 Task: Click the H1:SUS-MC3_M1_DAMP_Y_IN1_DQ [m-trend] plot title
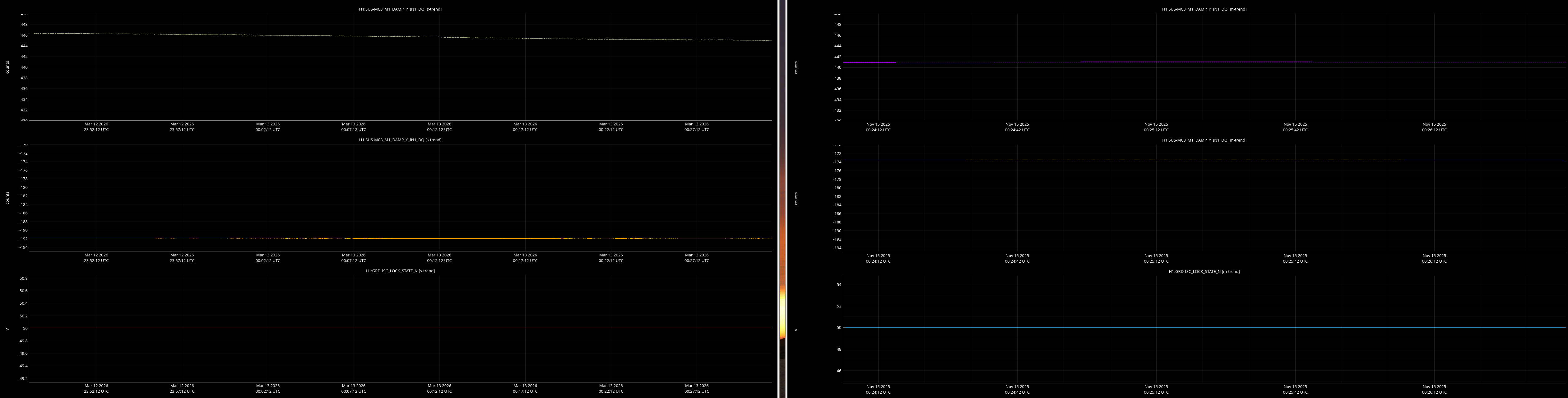(x=1204, y=140)
